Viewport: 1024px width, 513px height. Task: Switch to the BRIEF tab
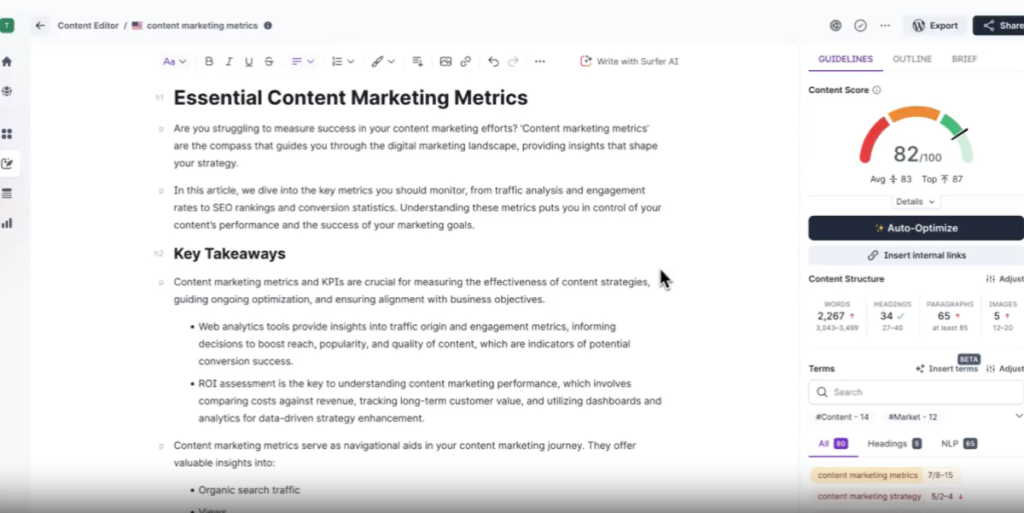pyautogui.click(x=964, y=59)
